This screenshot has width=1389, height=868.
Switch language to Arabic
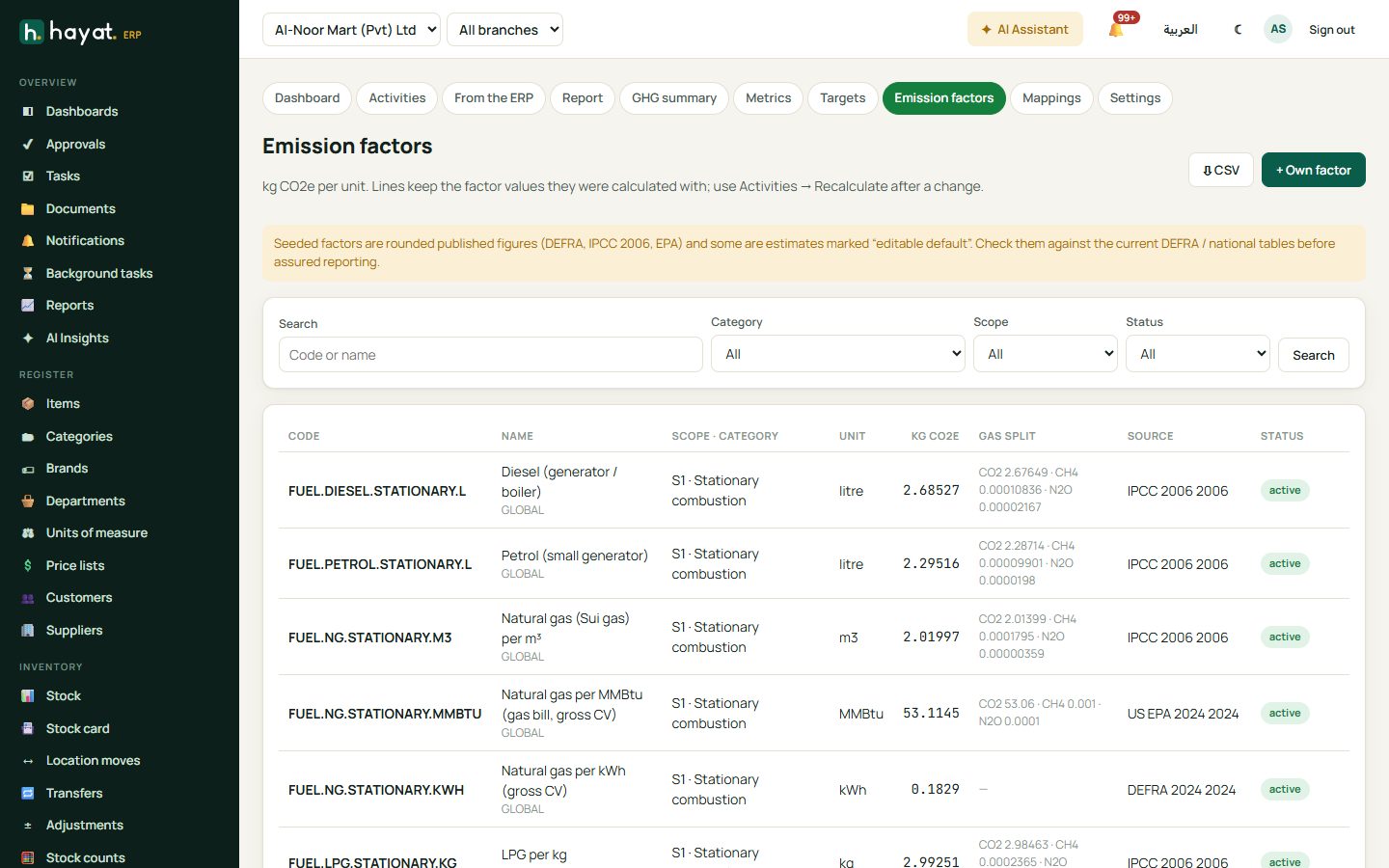1180,30
